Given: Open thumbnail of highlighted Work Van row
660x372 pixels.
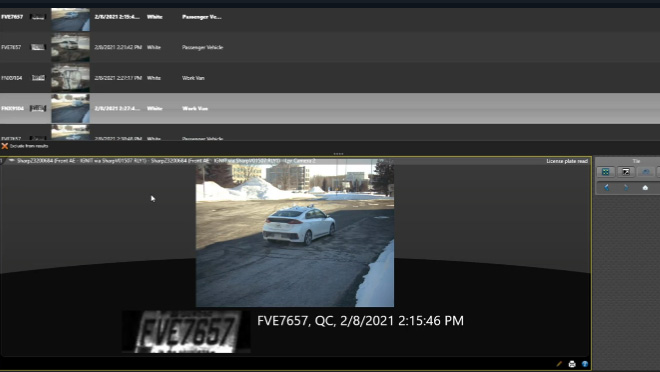Looking at the screenshot, I should tap(70, 109).
